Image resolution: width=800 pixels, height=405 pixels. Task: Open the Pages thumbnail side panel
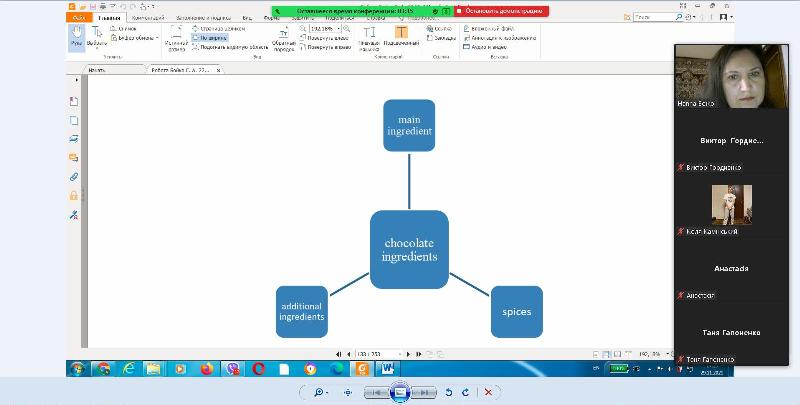[74, 120]
